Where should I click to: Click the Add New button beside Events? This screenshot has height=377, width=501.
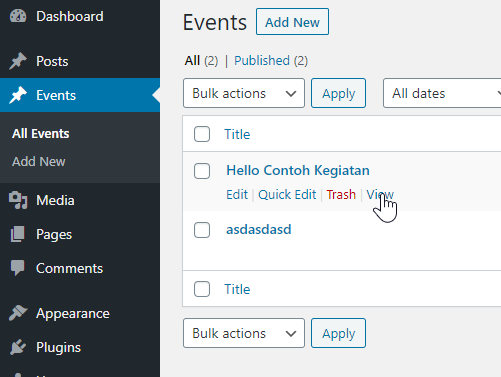(x=292, y=22)
